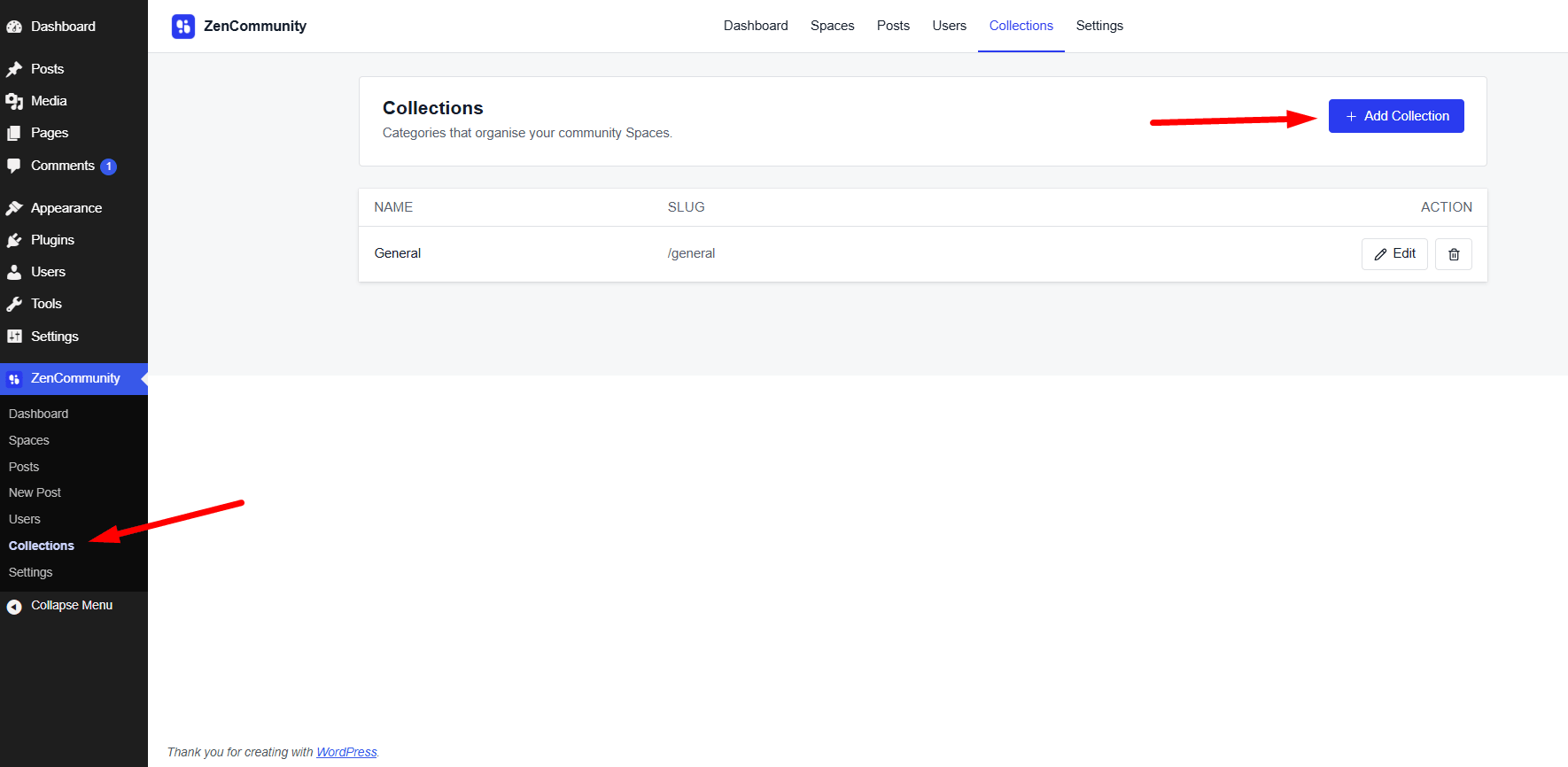Click the Settings sliders icon in sidebar
Viewport: 1568px width, 767px height.
14,337
